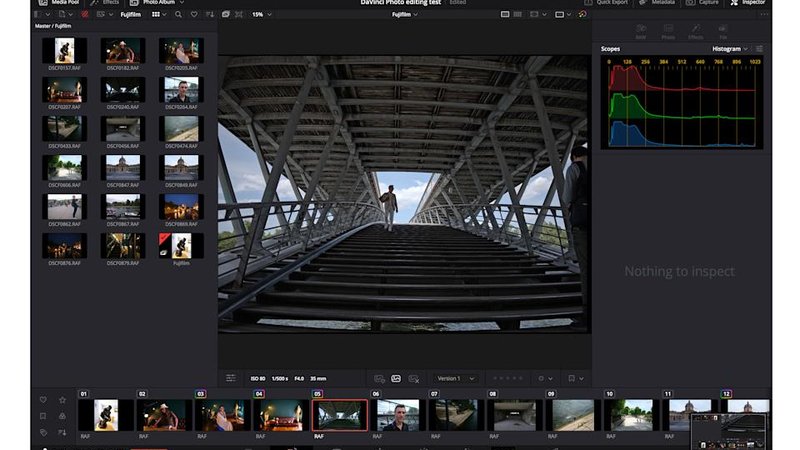Select DSCF0264.RAF portrait thumbnail

click(181, 90)
